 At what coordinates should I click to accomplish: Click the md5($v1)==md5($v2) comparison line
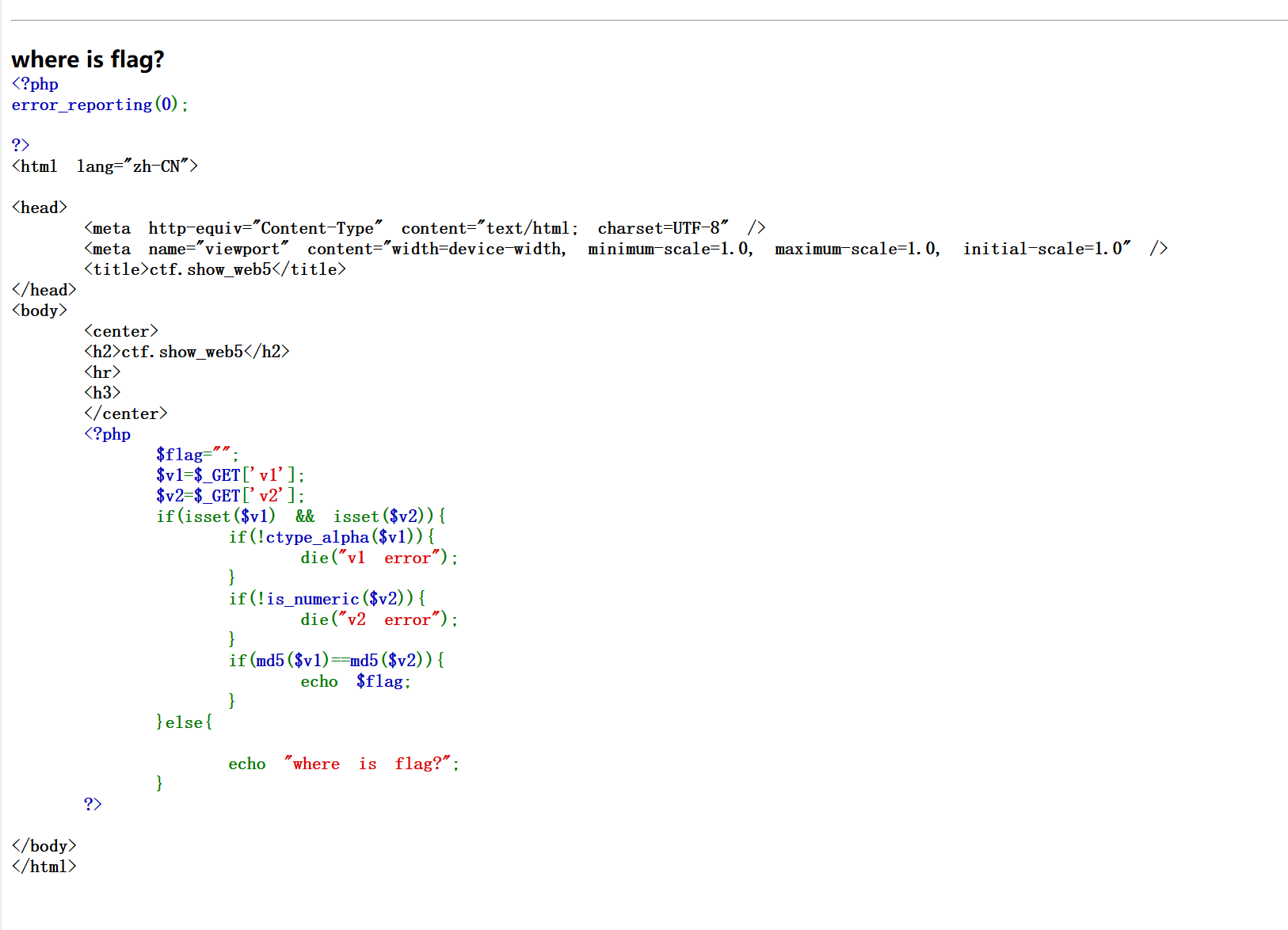click(x=335, y=659)
